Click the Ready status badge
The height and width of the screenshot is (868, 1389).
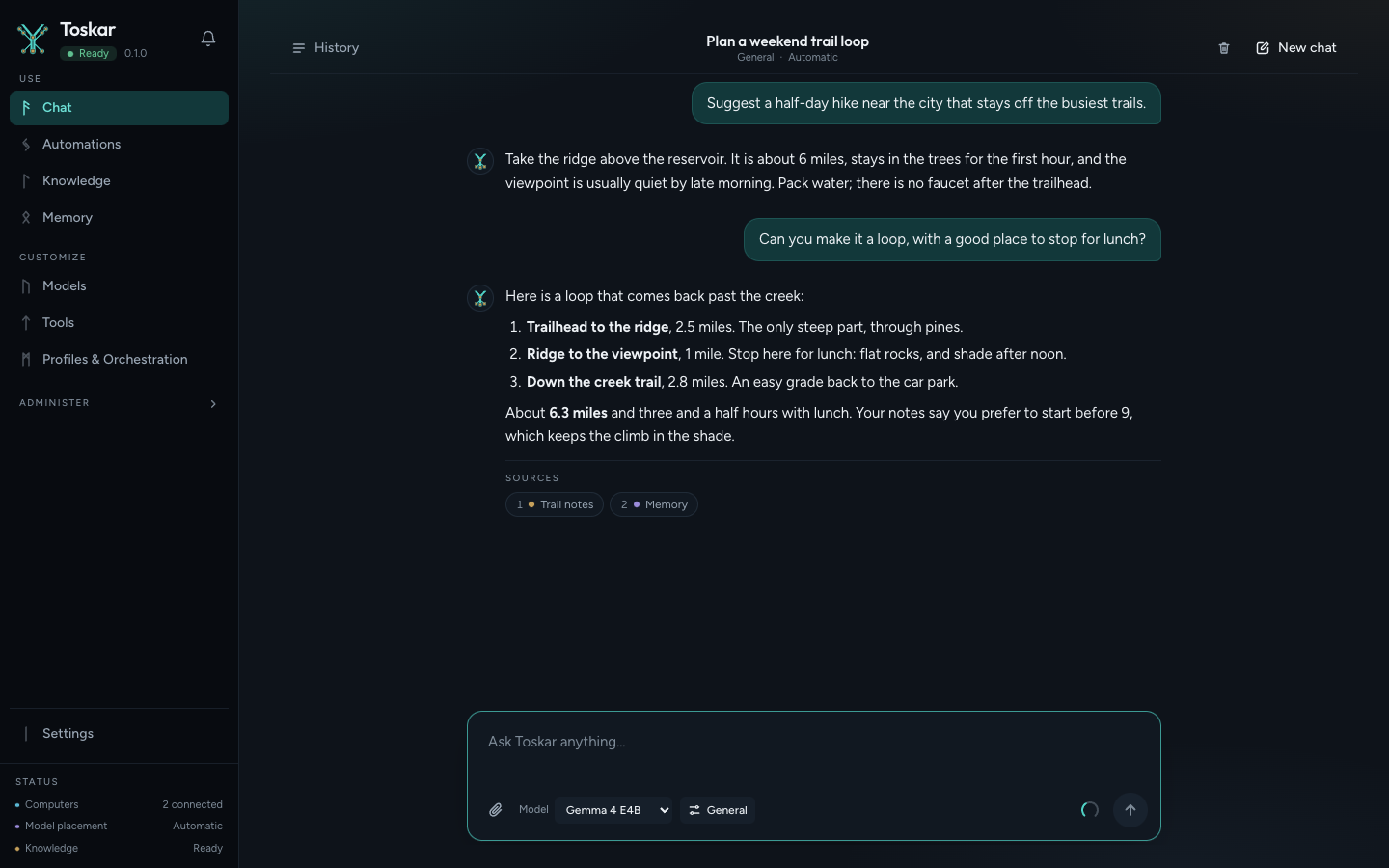click(x=88, y=54)
